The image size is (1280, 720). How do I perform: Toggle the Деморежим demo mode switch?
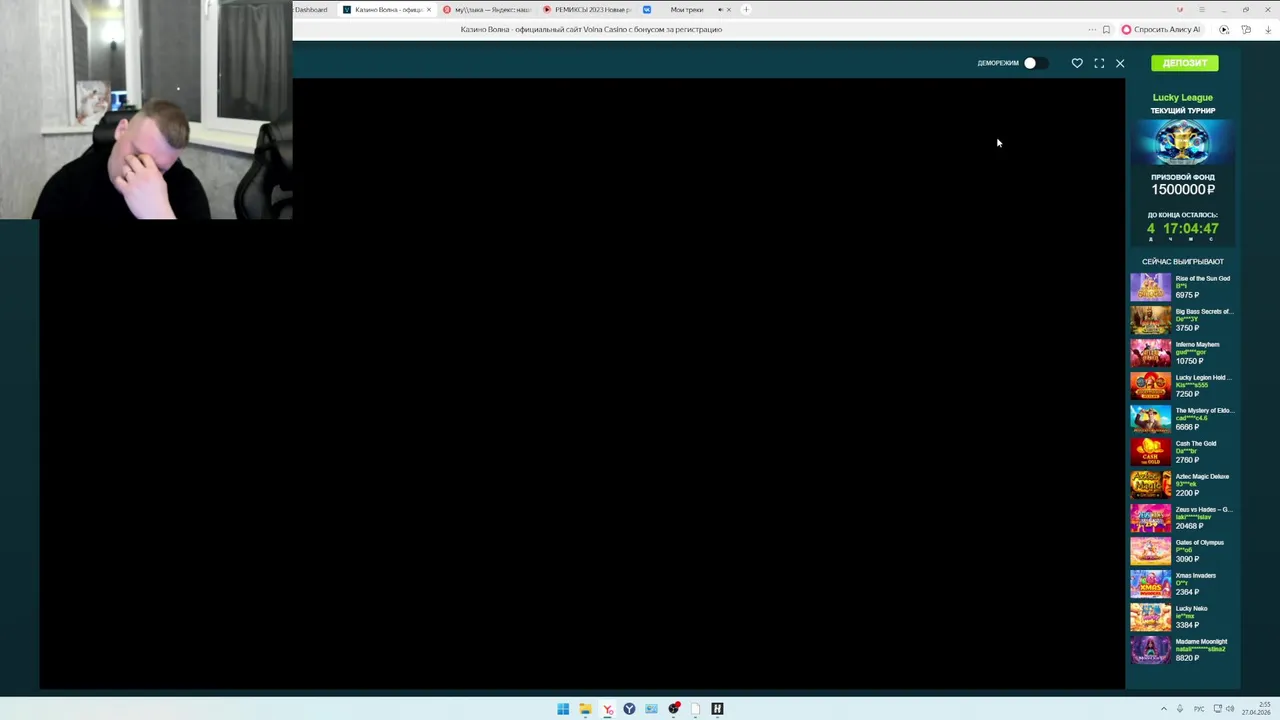1035,63
